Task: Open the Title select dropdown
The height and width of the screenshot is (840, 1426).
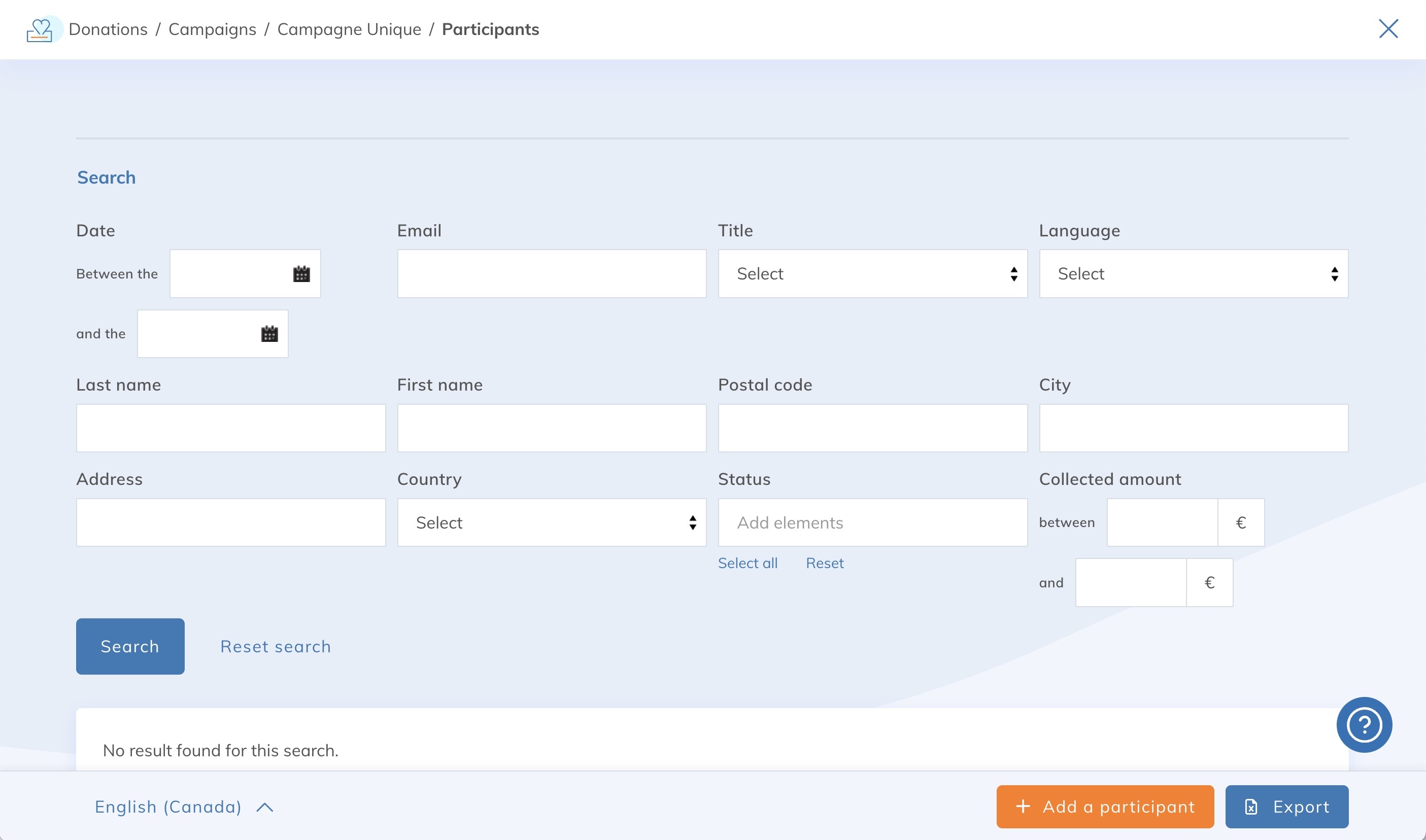Action: coord(872,274)
